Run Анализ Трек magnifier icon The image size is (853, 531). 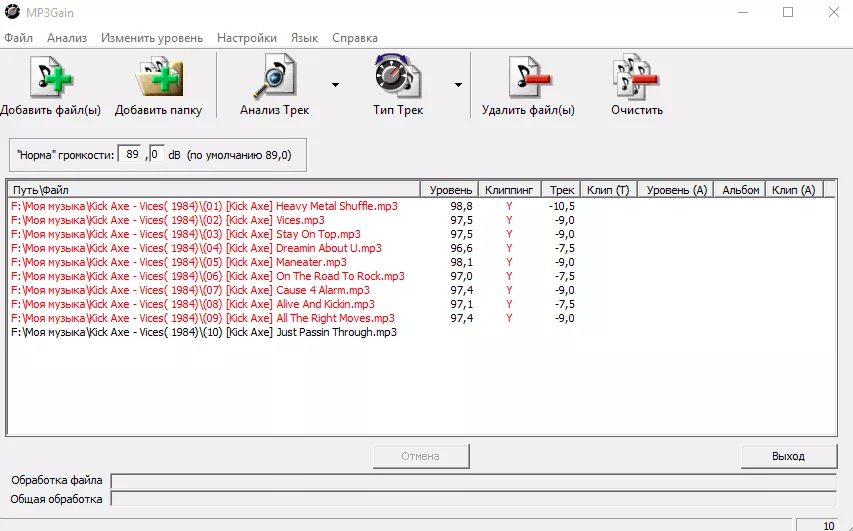[275, 77]
